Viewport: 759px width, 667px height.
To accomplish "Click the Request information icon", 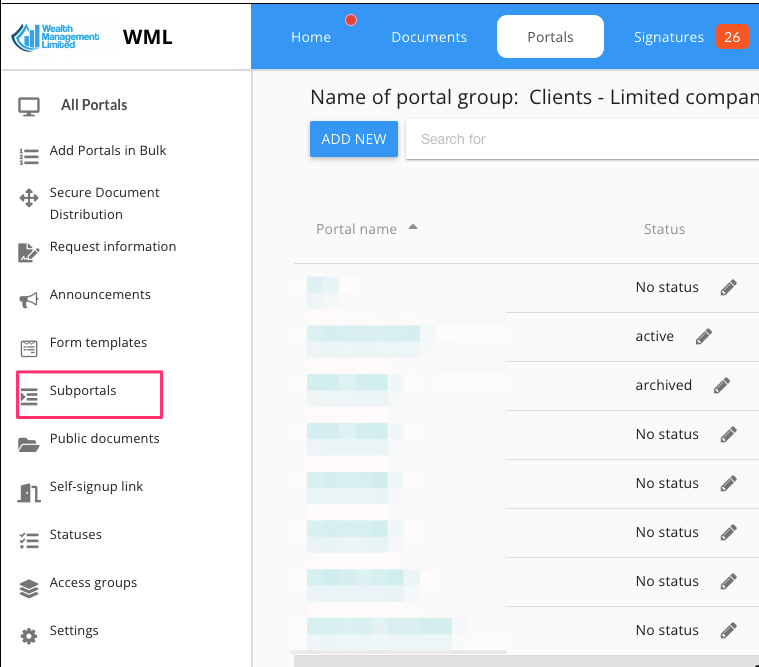I will (x=29, y=252).
